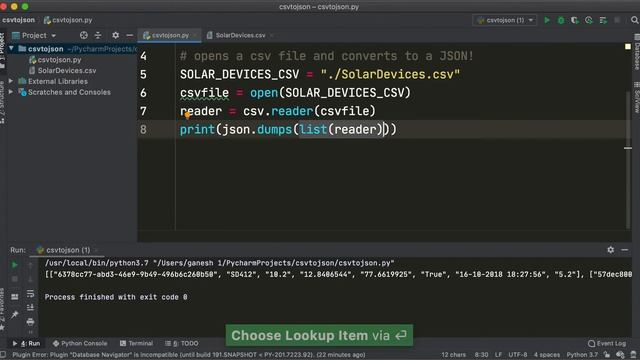Run with coverage icon in main toolbar
The width and height of the screenshot is (640, 360).
click(x=575, y=20)
